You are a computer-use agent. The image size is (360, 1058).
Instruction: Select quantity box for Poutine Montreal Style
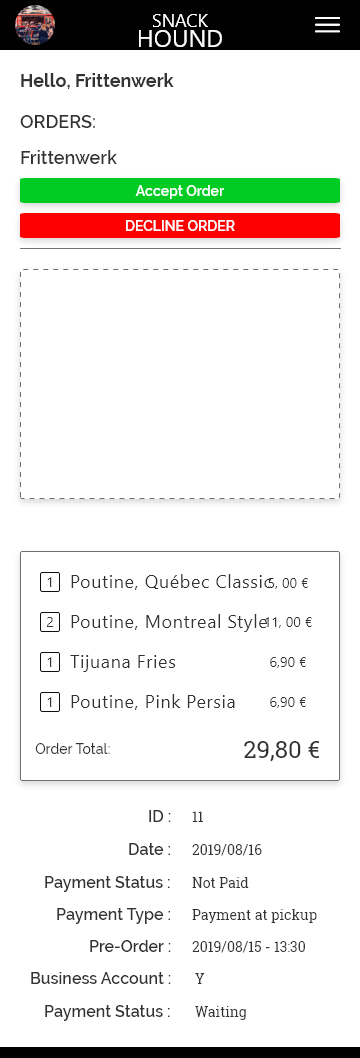point(50,622)
